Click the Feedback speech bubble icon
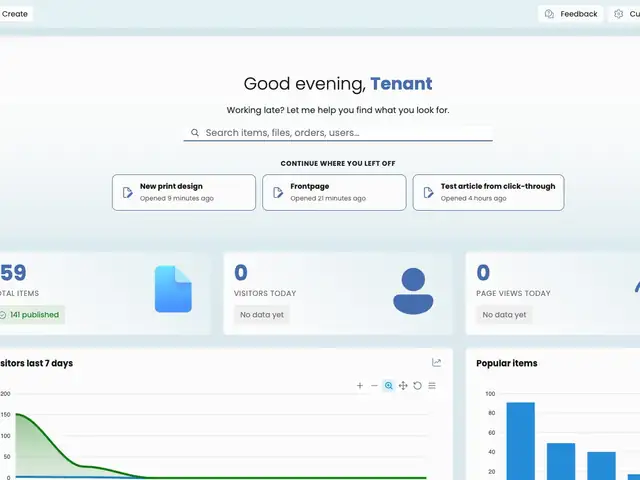 (x=549, y=14)
